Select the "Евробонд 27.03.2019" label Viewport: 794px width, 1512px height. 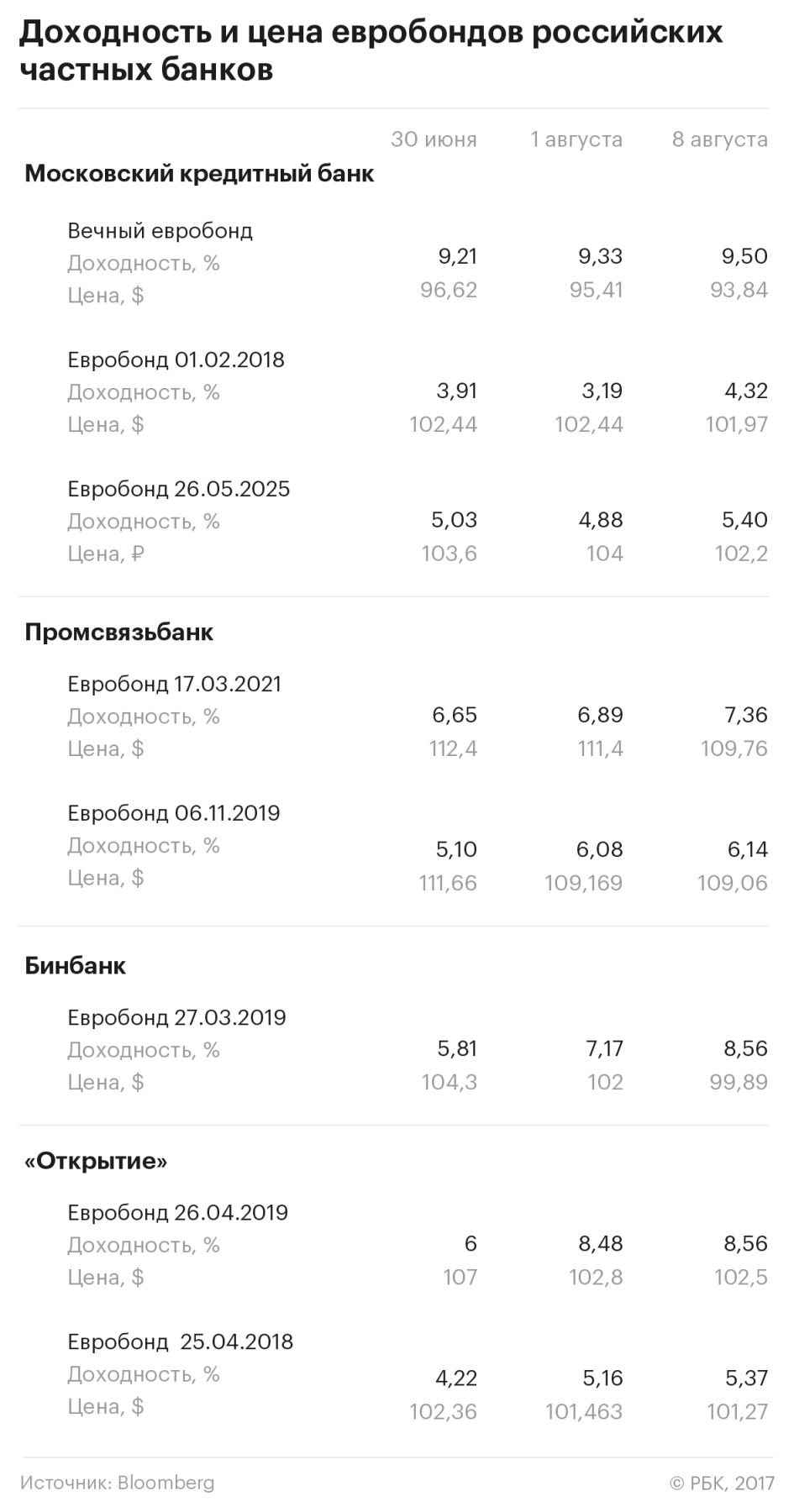tap(176, 1017)
